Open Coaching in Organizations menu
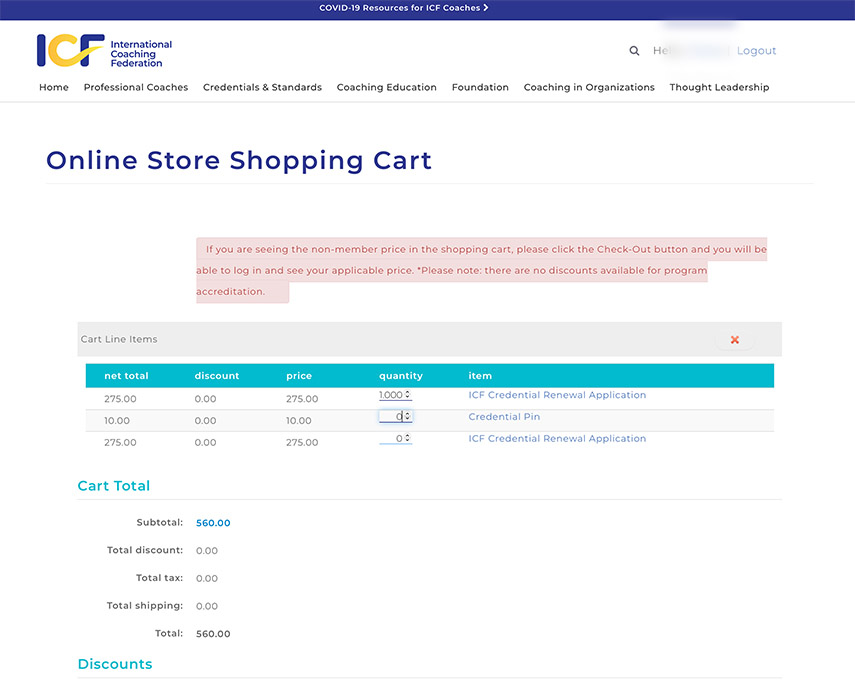The width and height of the screenshot is (855, 684). [589, 88]
